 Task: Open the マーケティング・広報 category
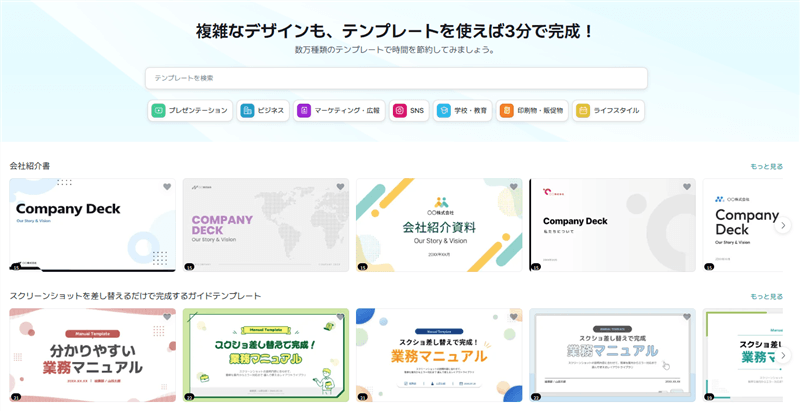339,110
